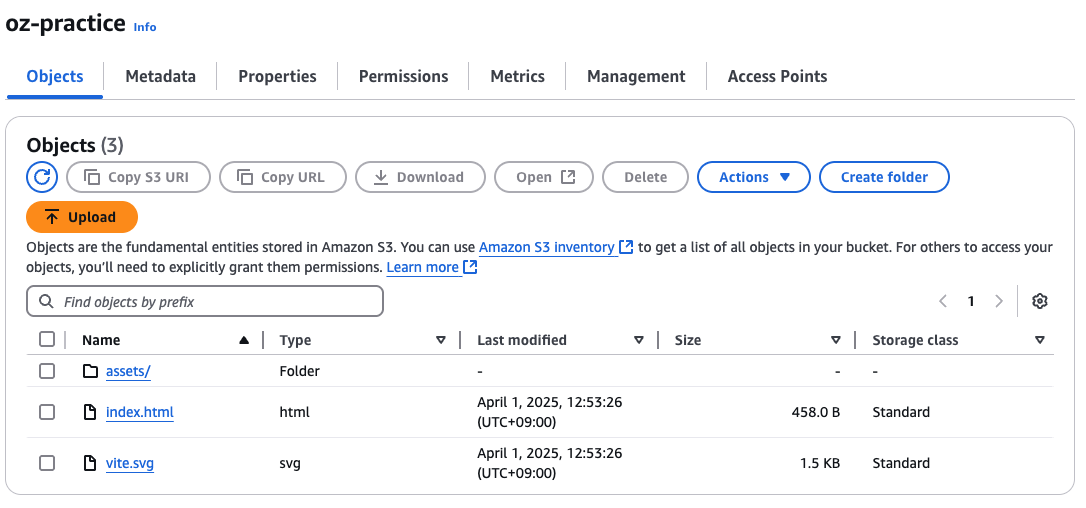Image resolution: width=1086 pixels, height=508 pixels.
Task: Sort by Size column arrow
Action: (836, 340)
